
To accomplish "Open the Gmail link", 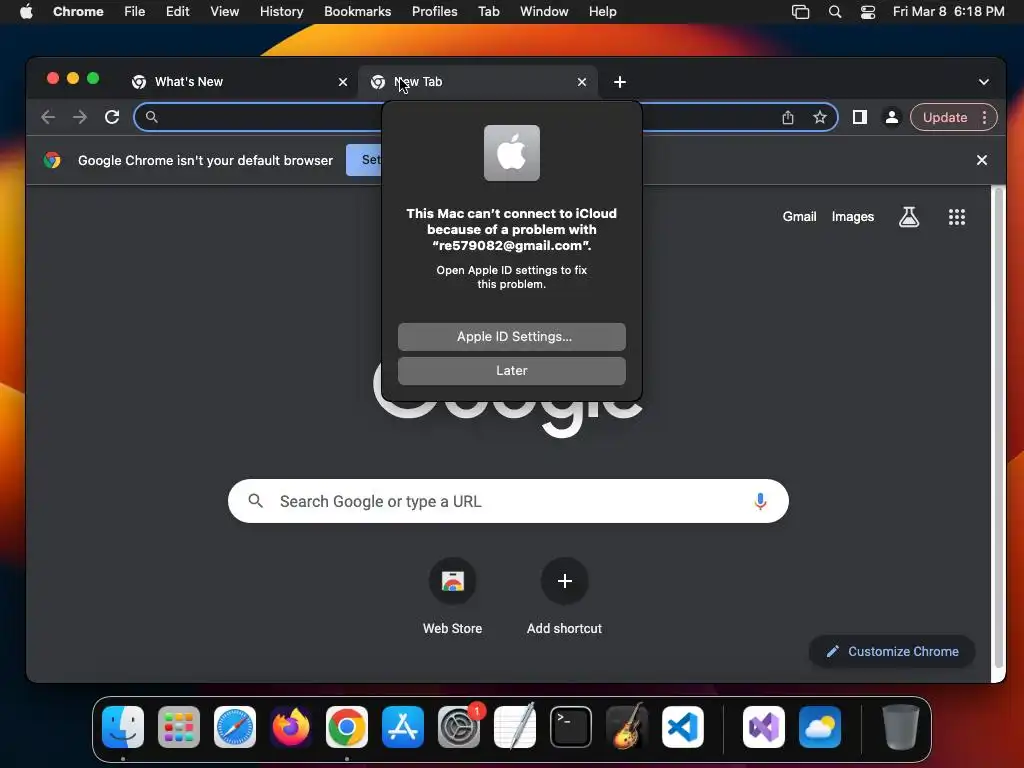I will click(799, 217).
